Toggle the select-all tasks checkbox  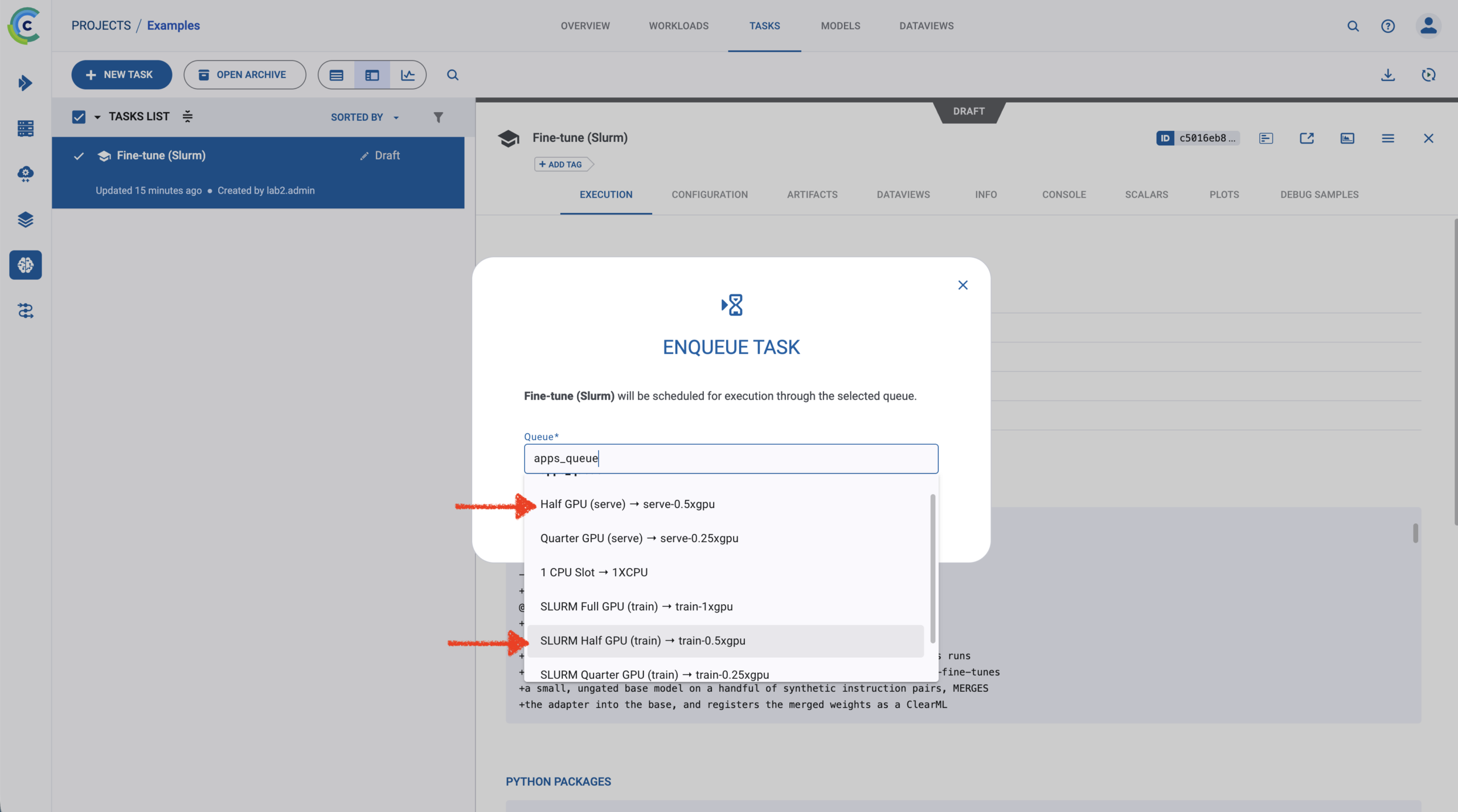click(x=79, y=117)
